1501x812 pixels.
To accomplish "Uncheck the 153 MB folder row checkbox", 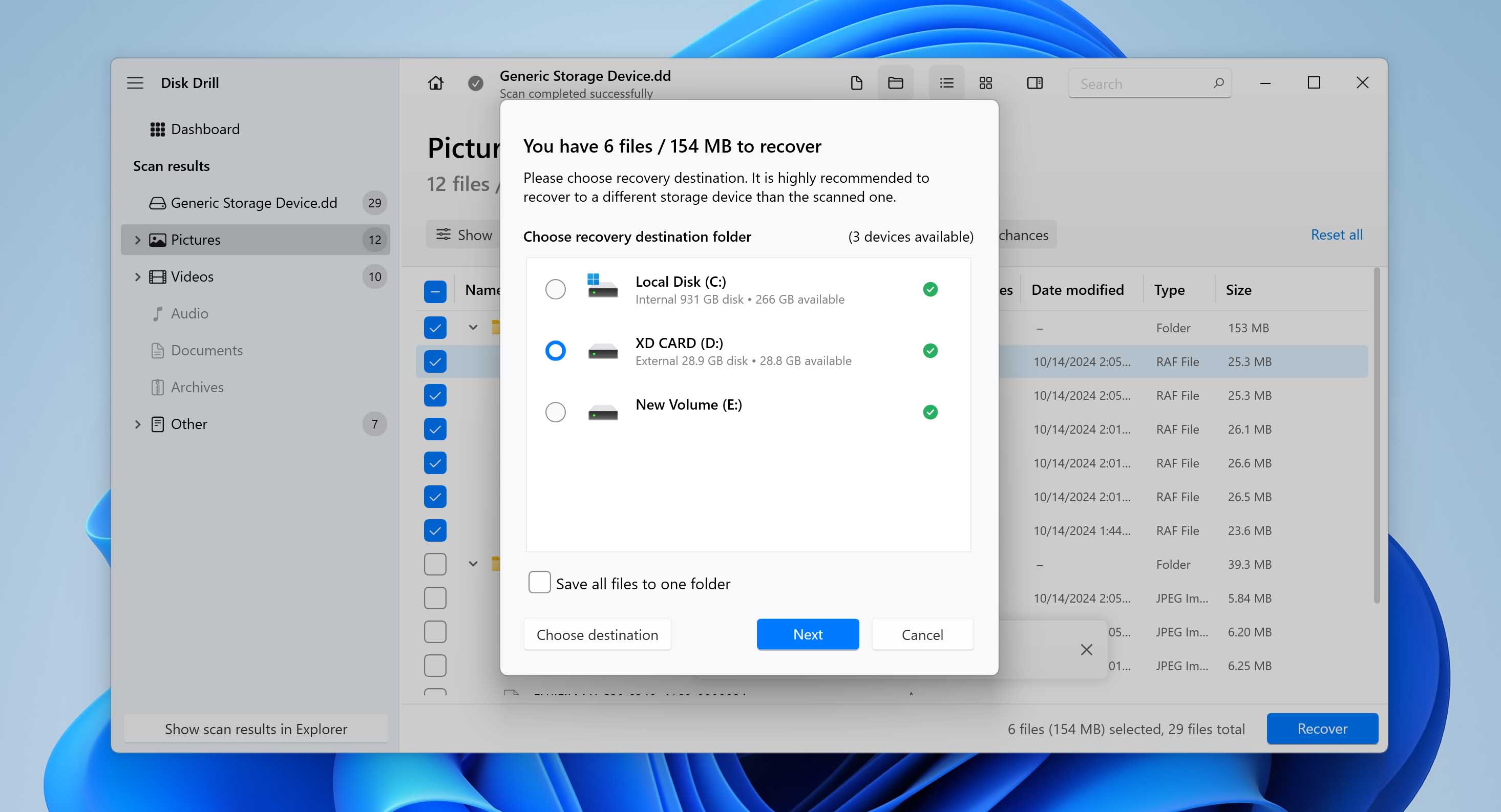I will click(x=435, y=328).
